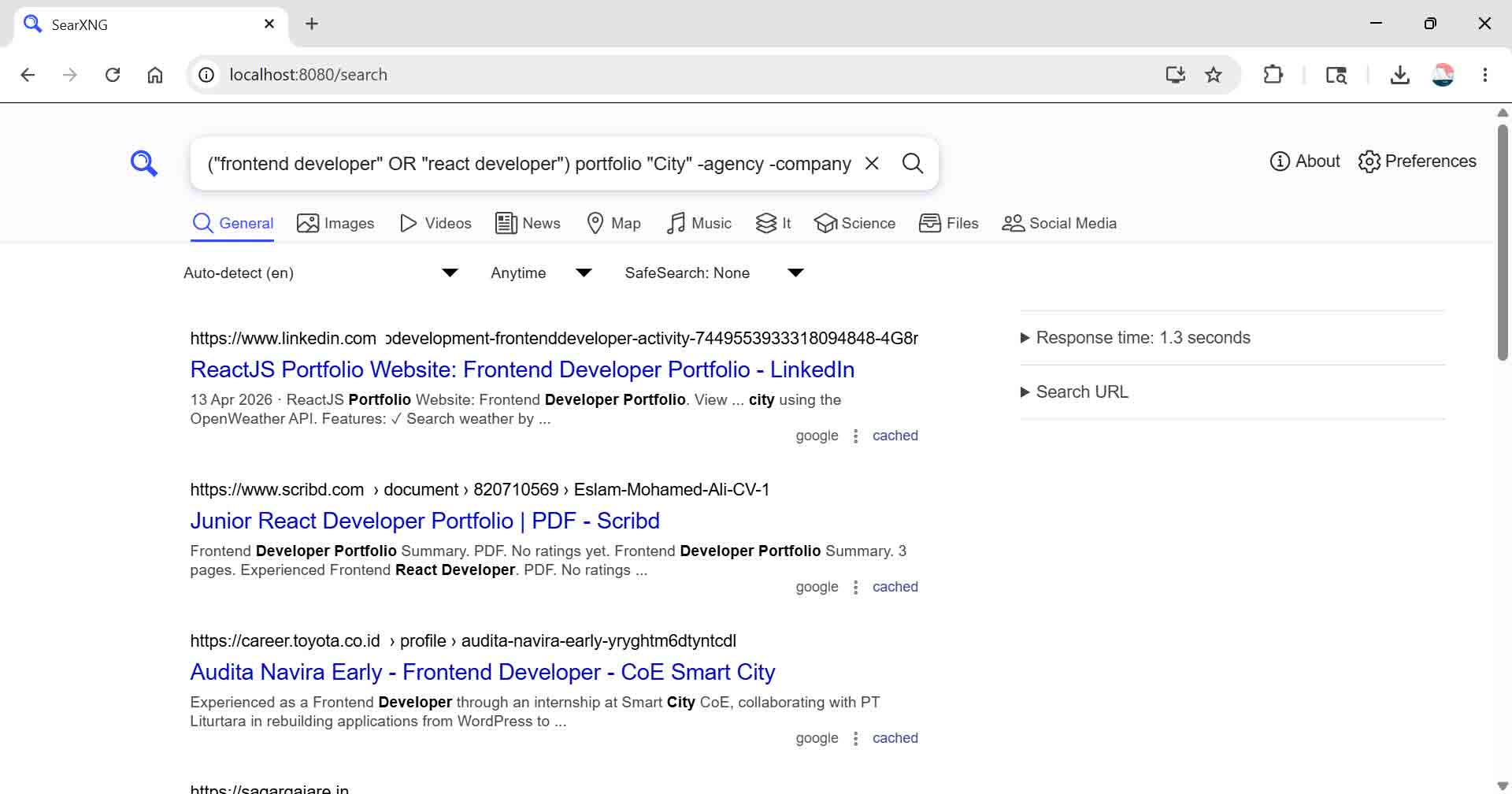Click the scrollbar up arrow
1512x794 pixels.
[x=1503, y=113]
